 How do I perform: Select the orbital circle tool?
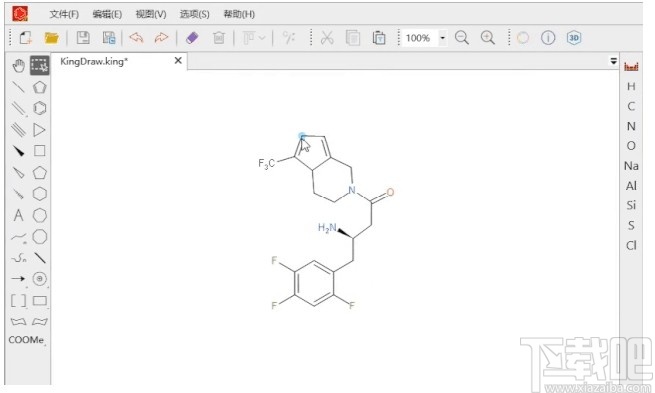[40, 279]
